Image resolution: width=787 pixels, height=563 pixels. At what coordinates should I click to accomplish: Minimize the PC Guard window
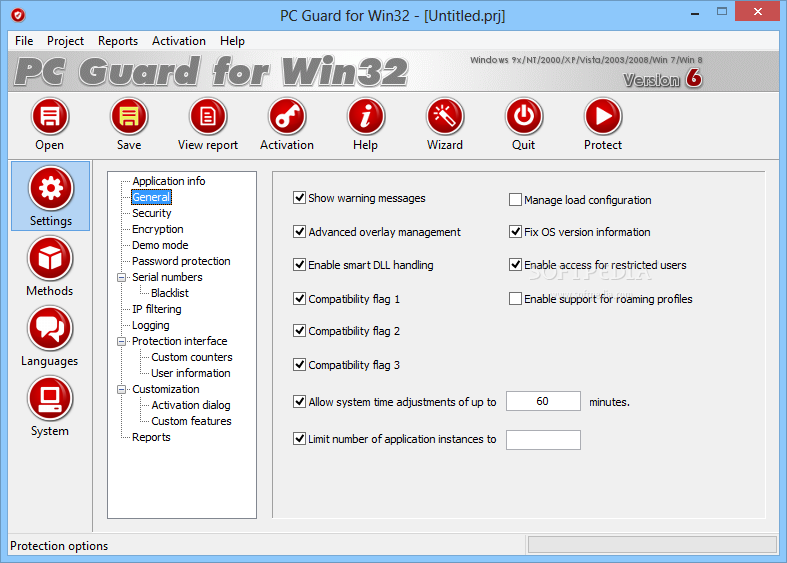pos(695,13)
